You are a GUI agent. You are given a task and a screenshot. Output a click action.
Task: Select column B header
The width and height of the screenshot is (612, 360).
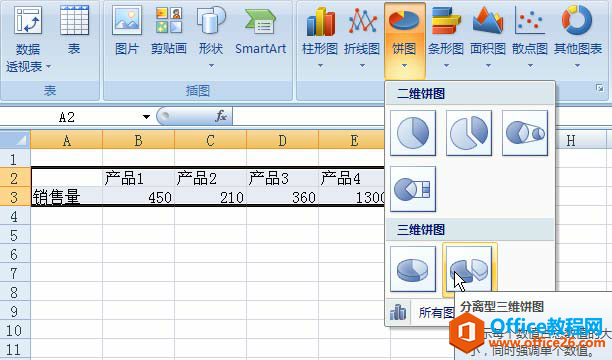[139, 140]
